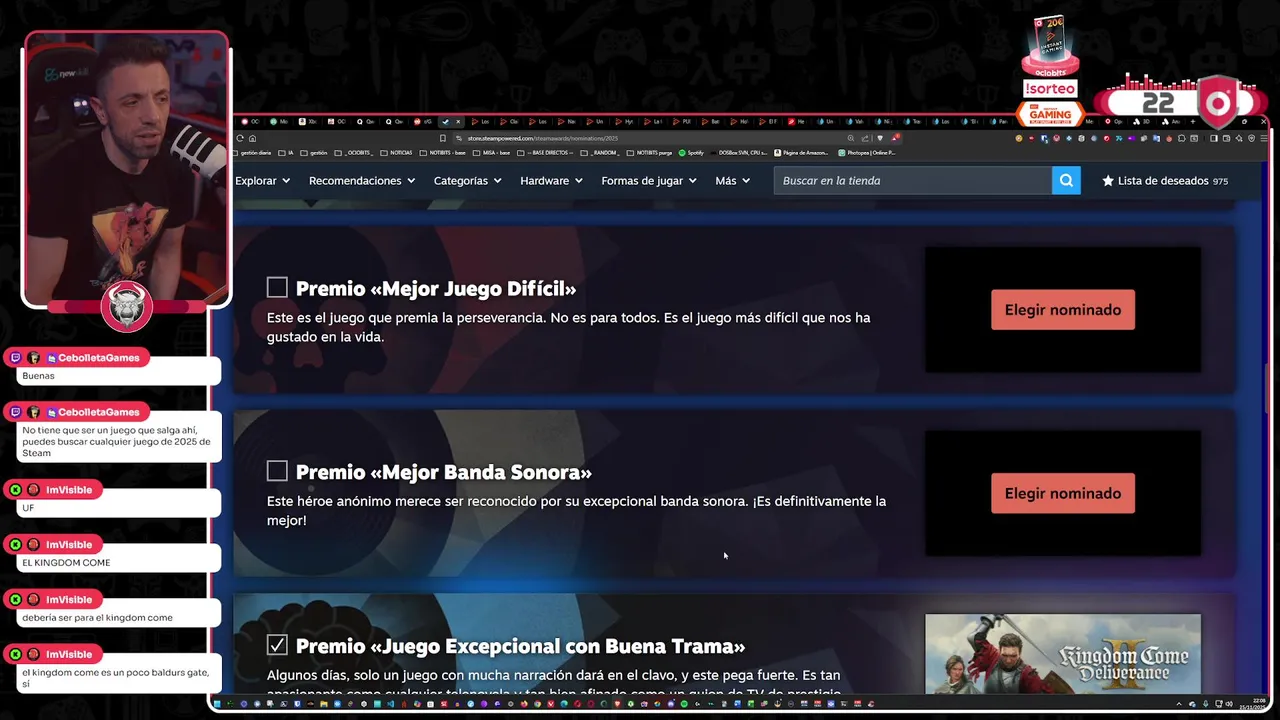Open the Photopea bookmark

[x=866, y=153]
